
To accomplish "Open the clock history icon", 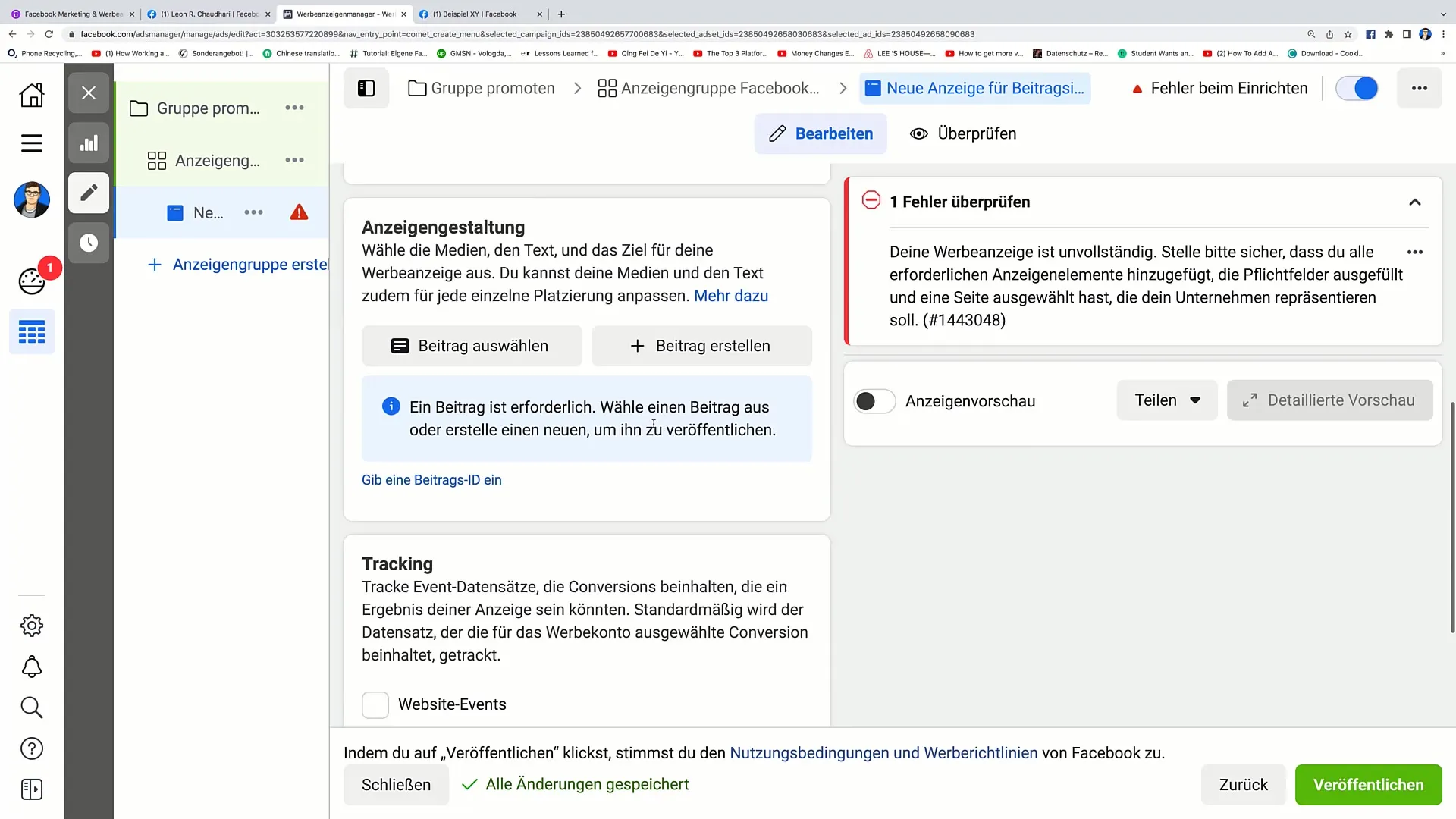I will tap(89, 243).
